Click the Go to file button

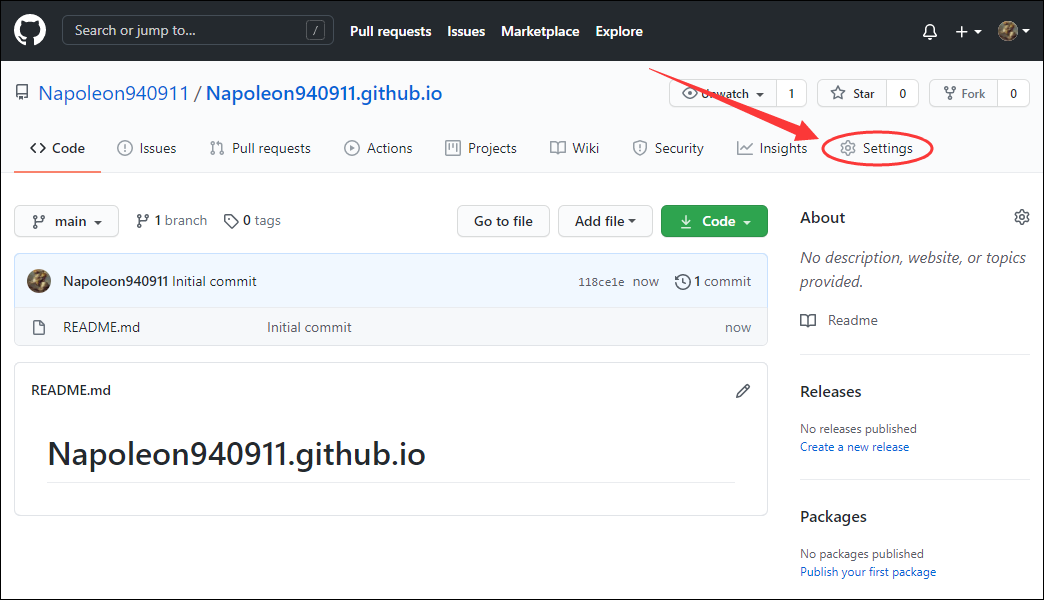pos(503,221)
